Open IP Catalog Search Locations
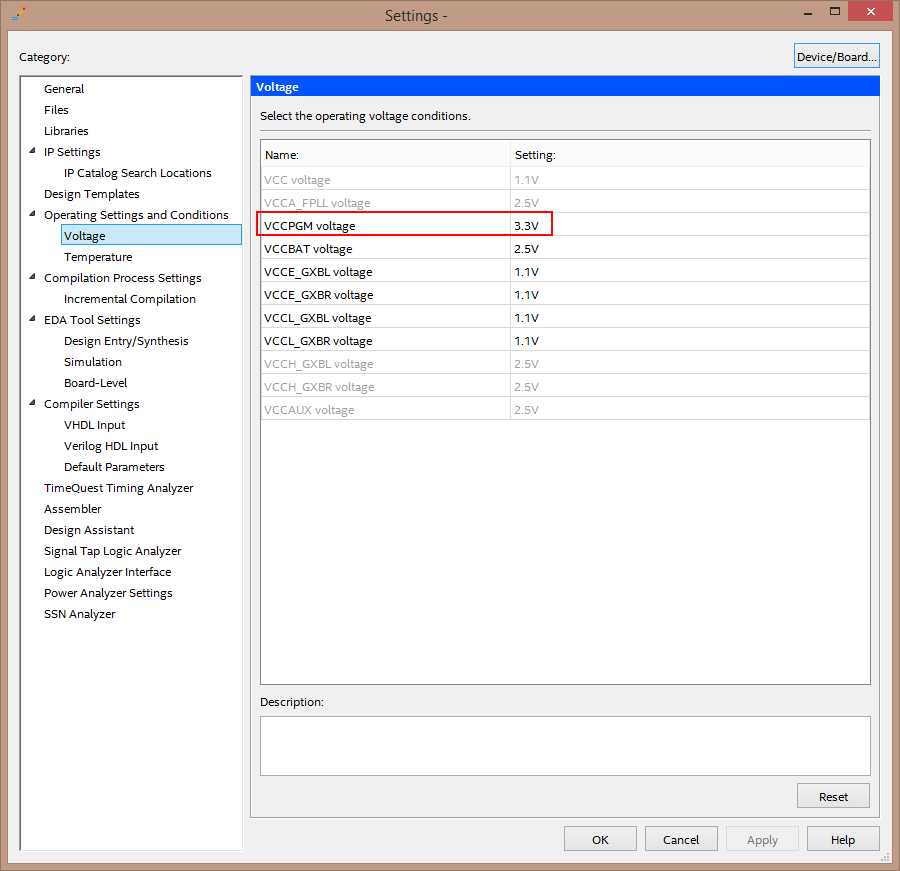Image resolution: width=900 pixels, height=871 pixels. coord(137,173)
